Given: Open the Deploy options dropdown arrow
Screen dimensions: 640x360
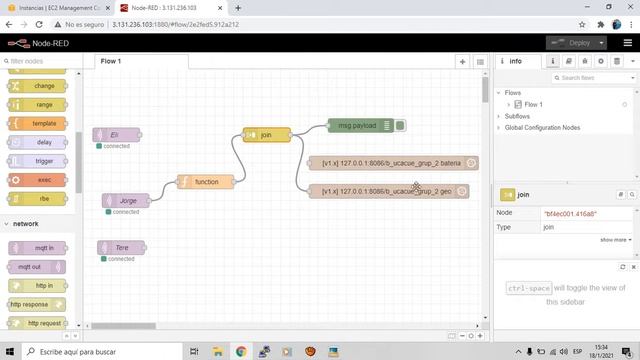Looking at the screenshot, I should point(601,43).
